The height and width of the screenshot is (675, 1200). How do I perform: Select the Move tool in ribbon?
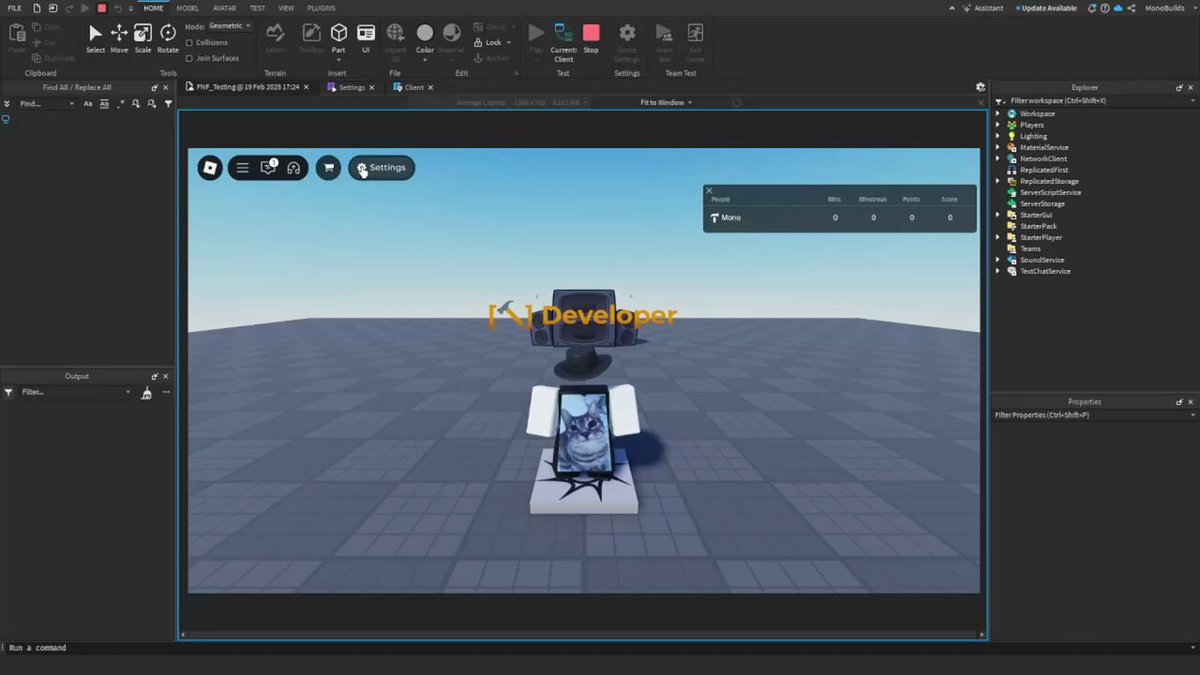119,38
